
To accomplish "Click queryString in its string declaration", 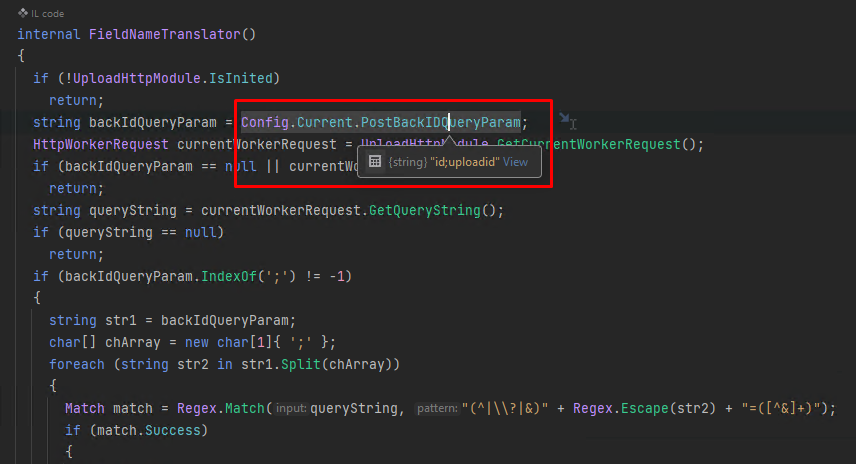I will coord(133,211).
